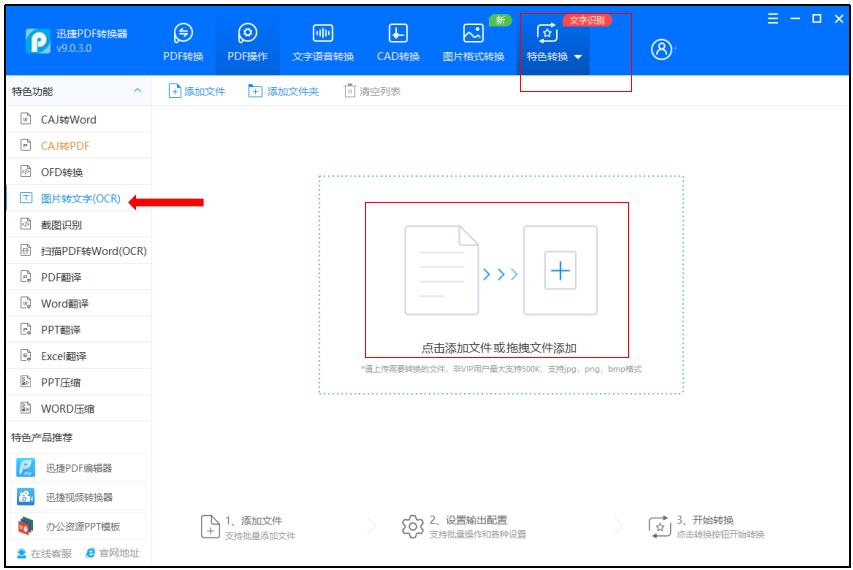Click the CAJ转Word document icon

click(x=26, y=118)
